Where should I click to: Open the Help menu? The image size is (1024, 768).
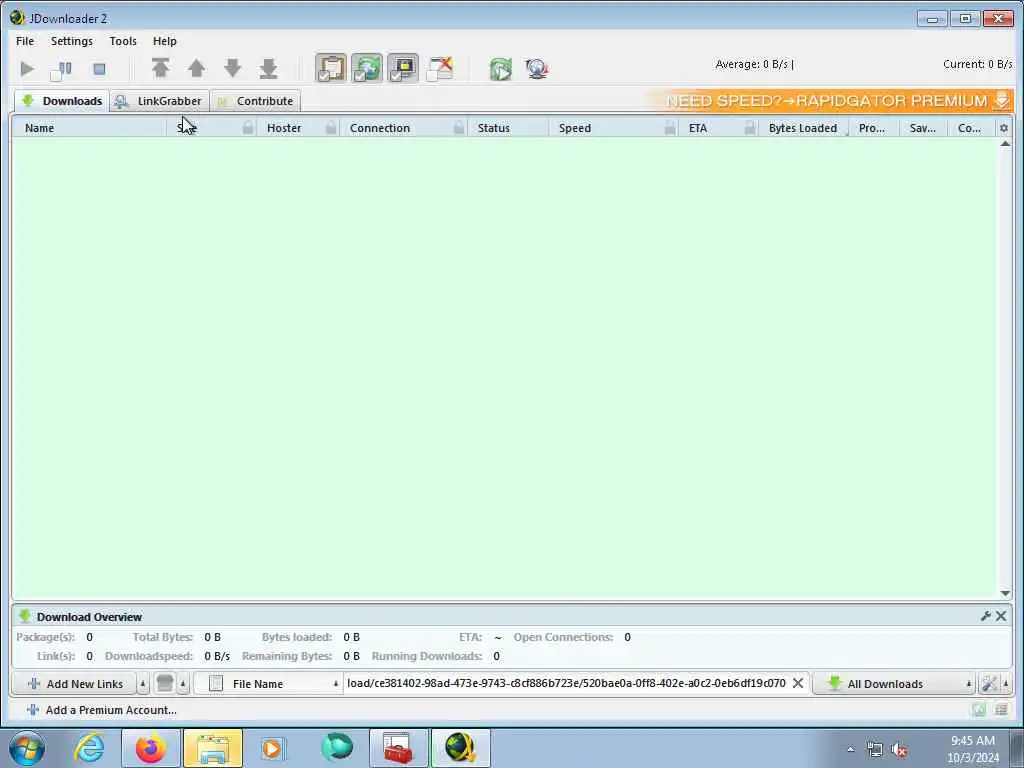pos(165,41)
